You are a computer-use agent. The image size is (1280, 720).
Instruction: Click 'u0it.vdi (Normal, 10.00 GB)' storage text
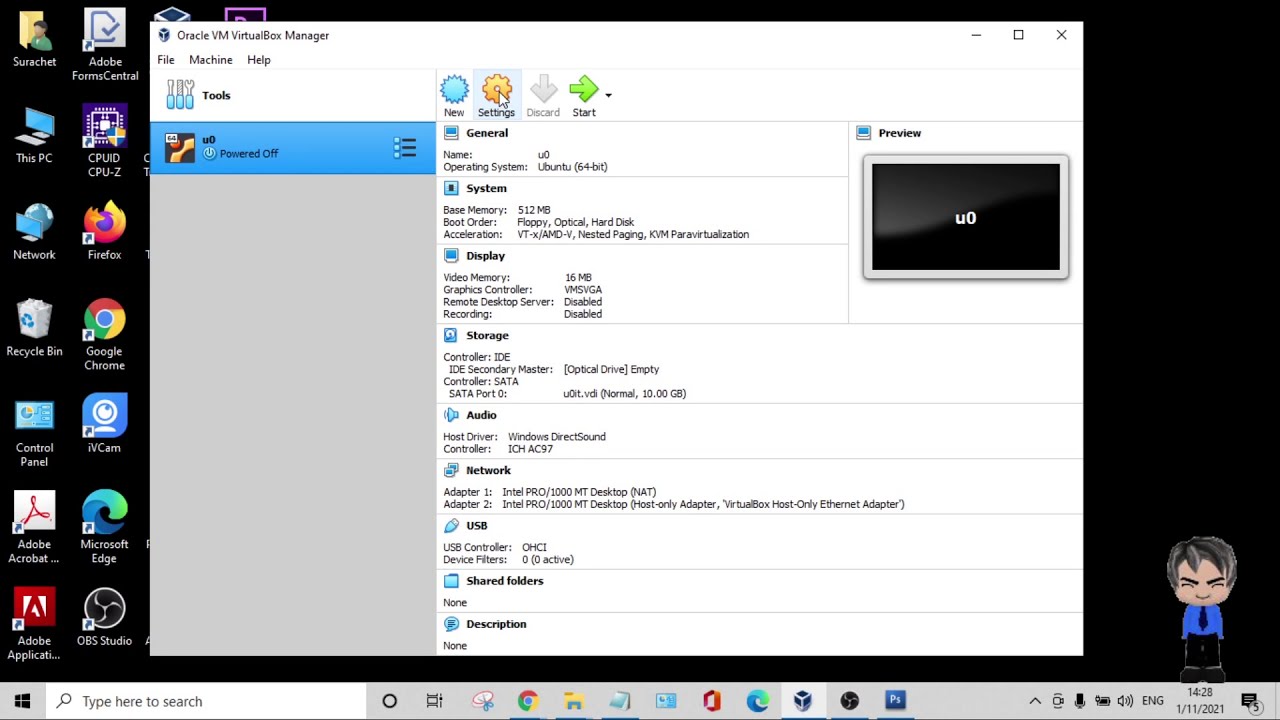pos(624,394)
